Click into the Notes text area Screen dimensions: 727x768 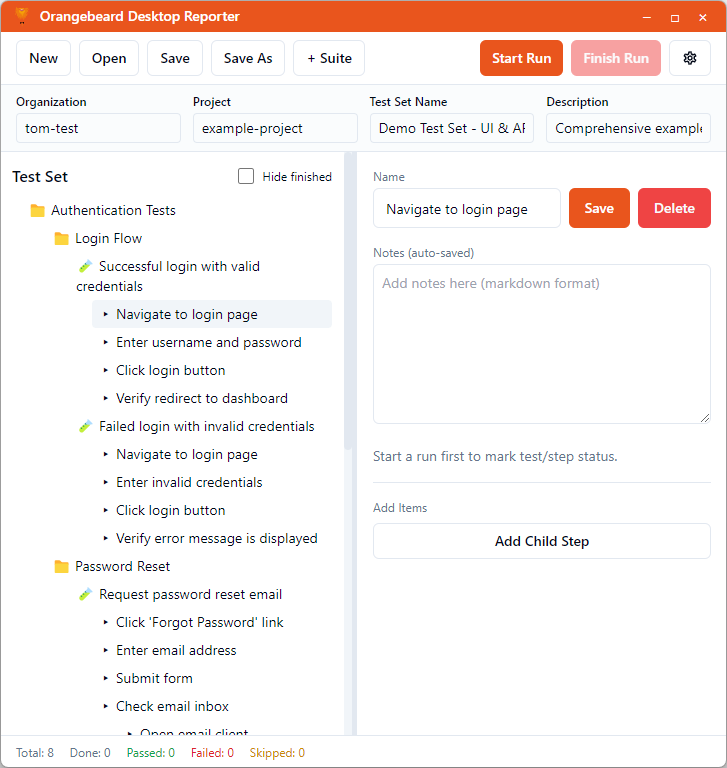coord(541,345)
